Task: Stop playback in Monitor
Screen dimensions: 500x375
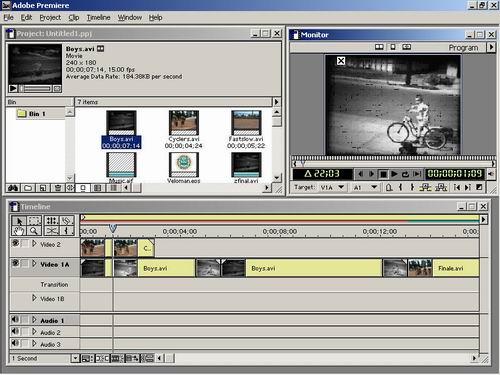Action: (383, 174)
